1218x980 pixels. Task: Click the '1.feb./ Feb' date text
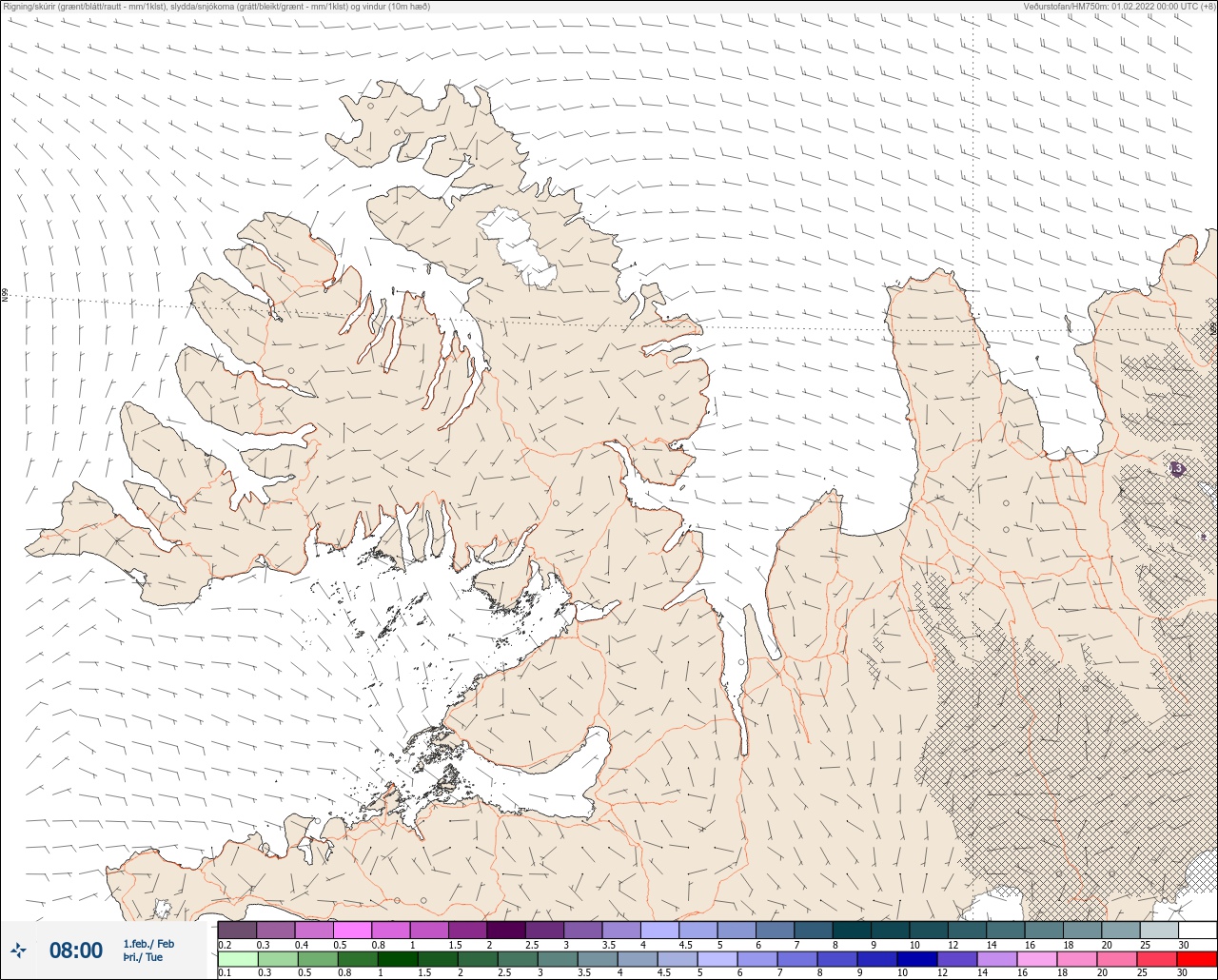pos(148,943)
